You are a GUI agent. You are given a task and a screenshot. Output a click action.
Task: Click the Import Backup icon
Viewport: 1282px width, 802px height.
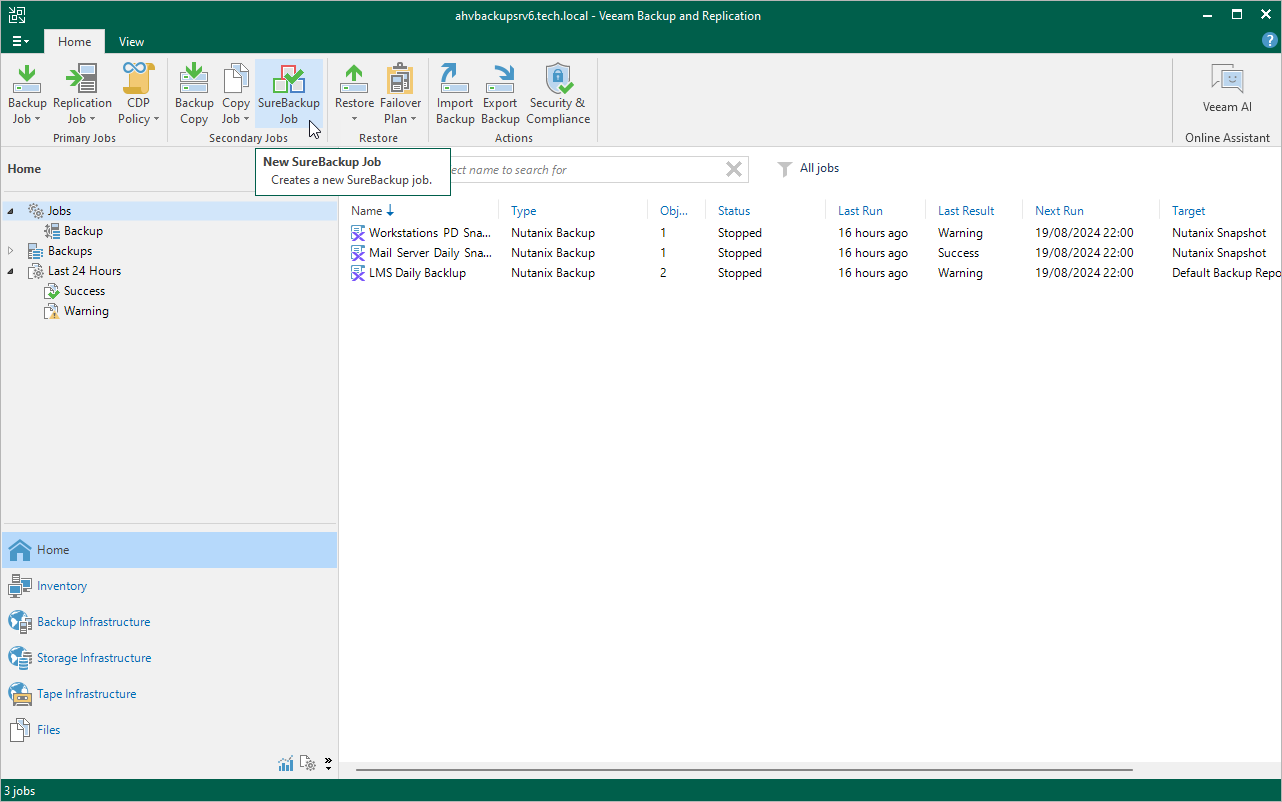click(455, 95)
